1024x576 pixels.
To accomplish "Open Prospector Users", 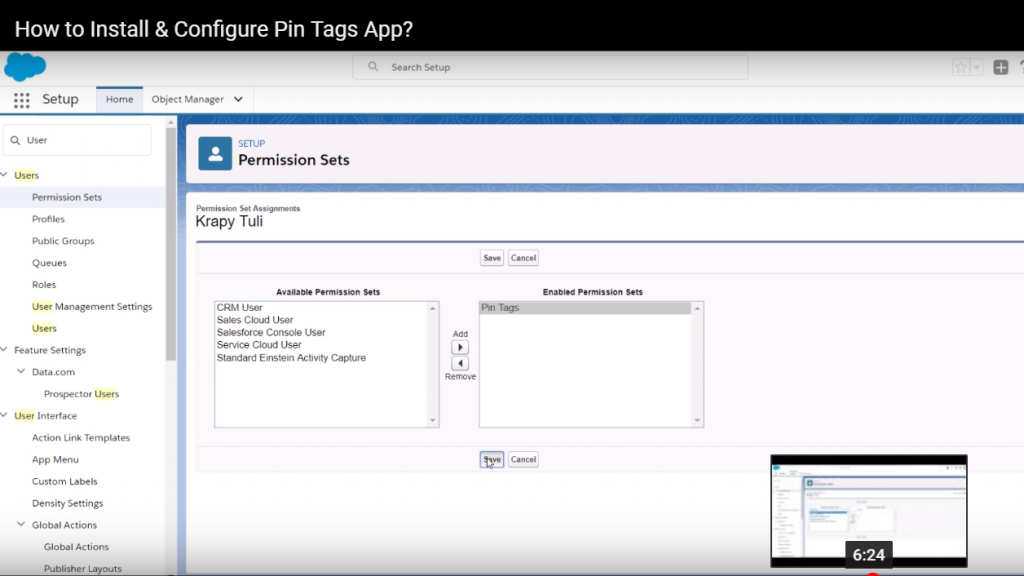I will pos(81,394).
